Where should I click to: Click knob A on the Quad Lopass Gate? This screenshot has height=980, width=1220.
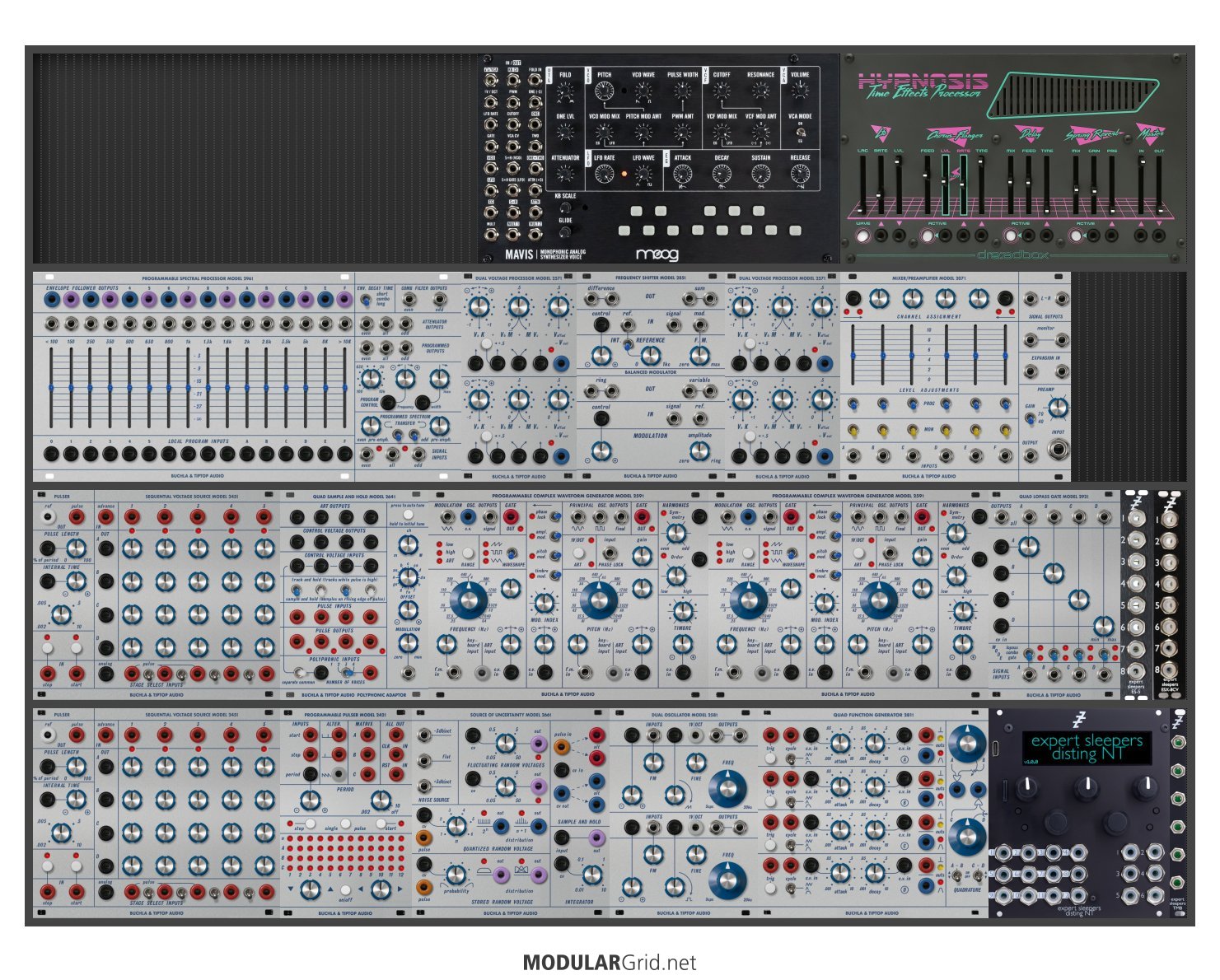pyautogui.click(x=1028, y=546)
